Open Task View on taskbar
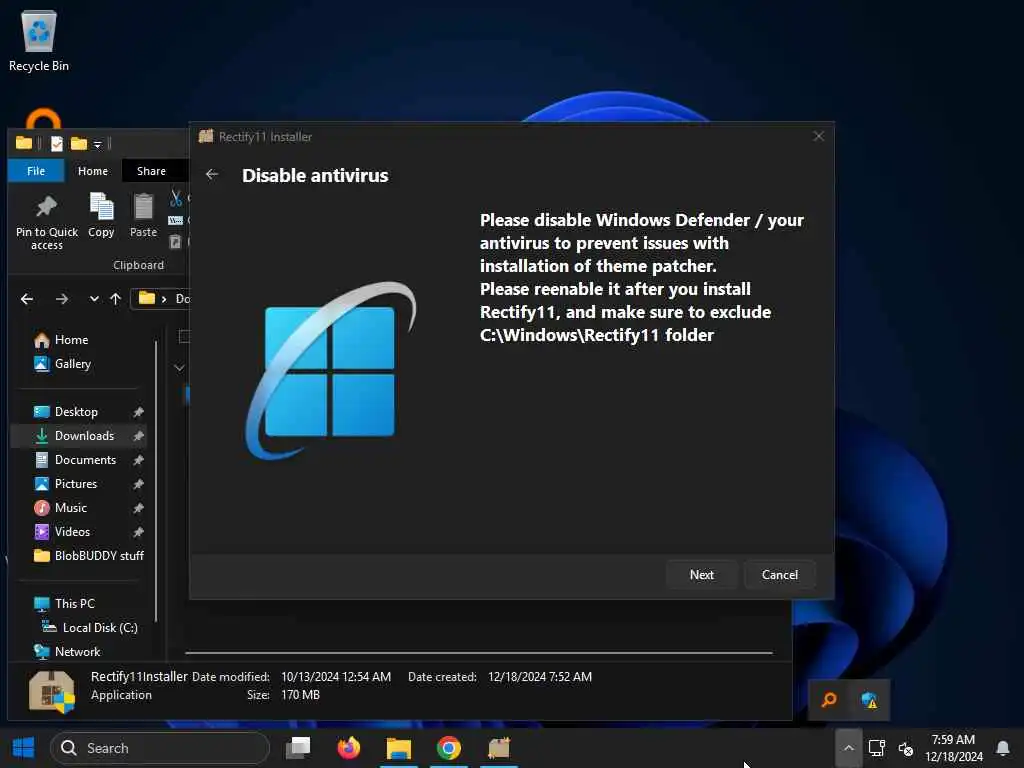The width and height of the screenshot is (1024, 768). [x=298, y=748]
